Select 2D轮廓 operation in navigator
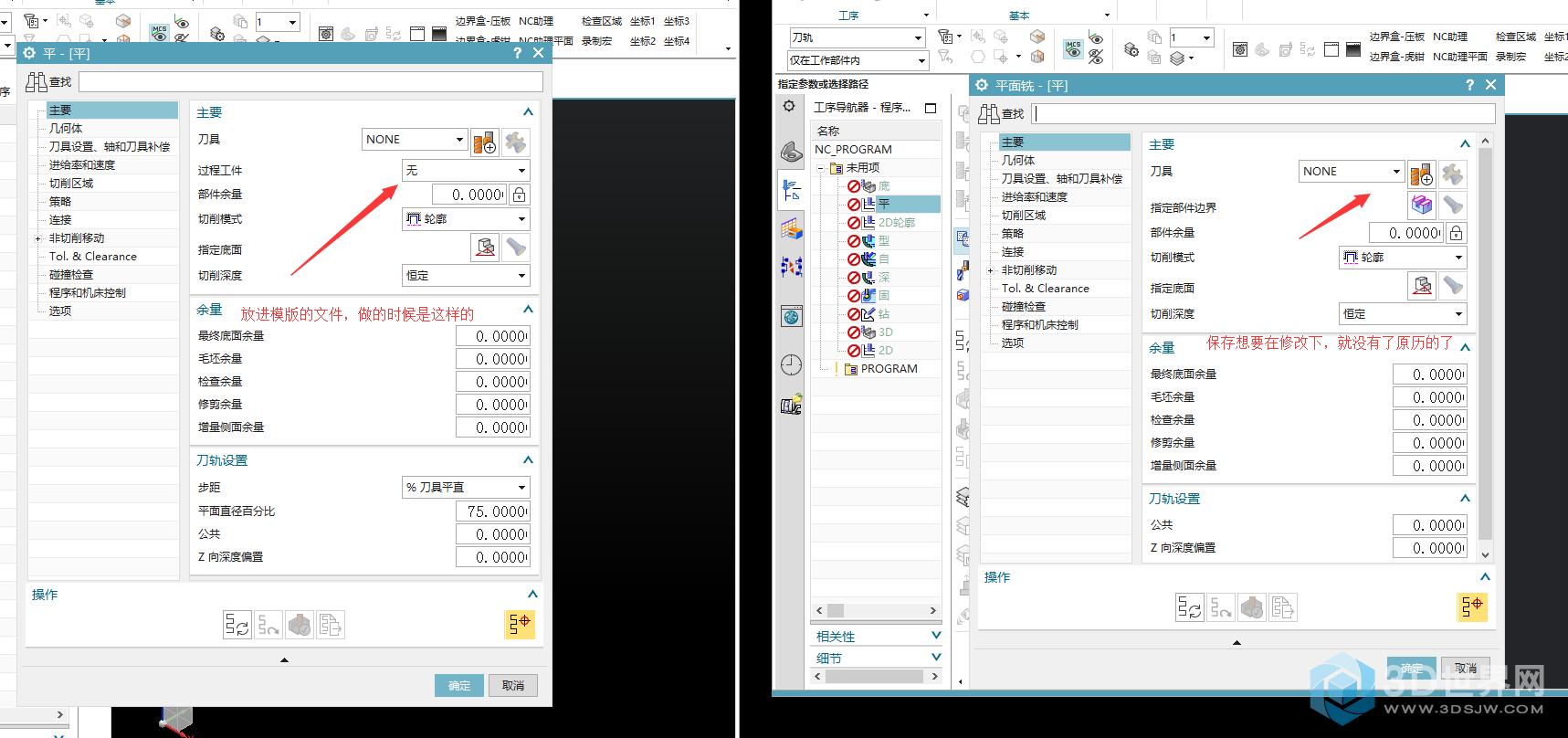 [896, 223]
